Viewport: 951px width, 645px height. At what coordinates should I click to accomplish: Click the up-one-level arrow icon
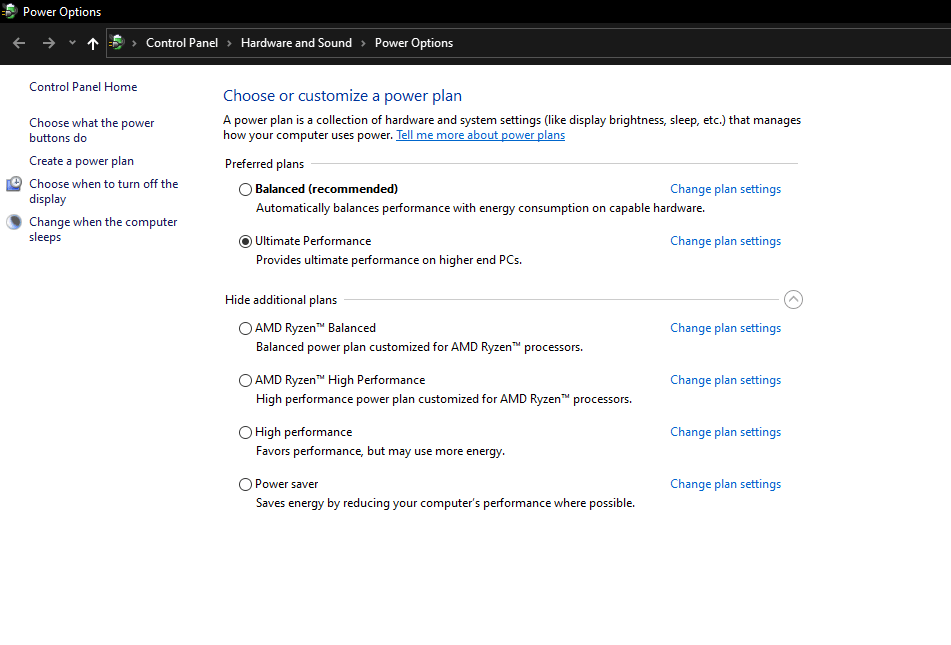click(92, 42)
